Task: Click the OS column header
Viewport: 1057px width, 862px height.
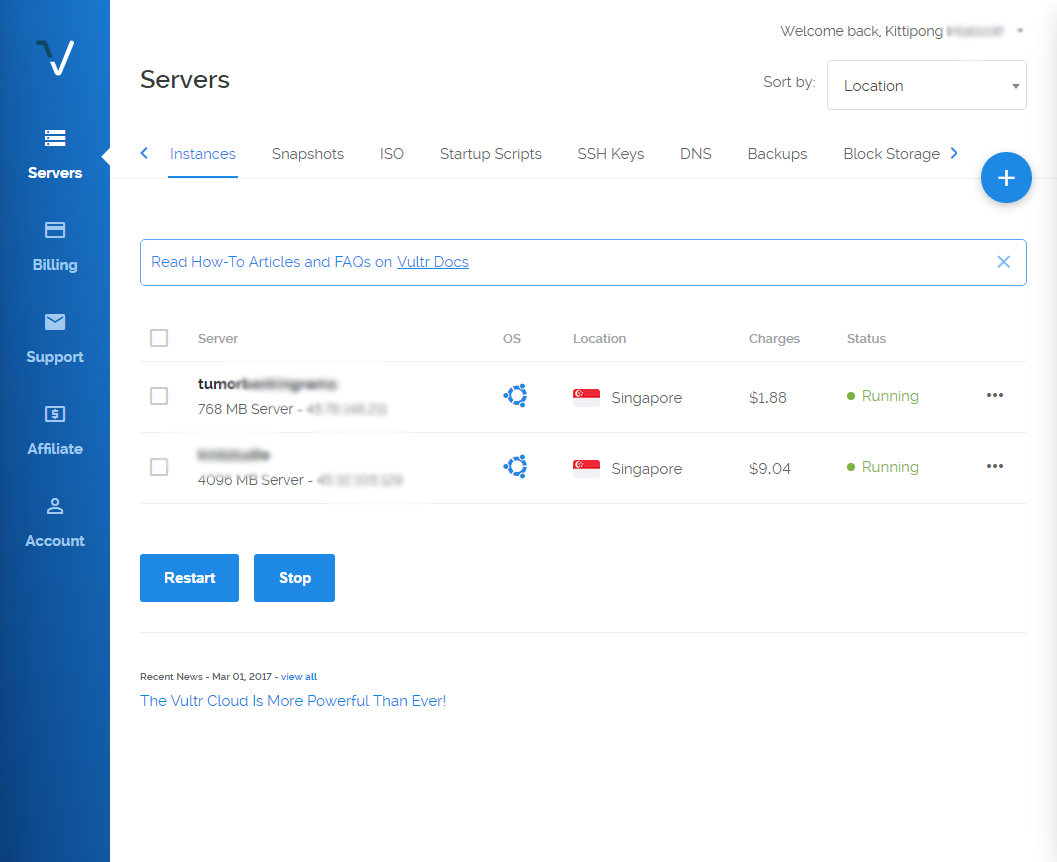Action: [512, 338]
